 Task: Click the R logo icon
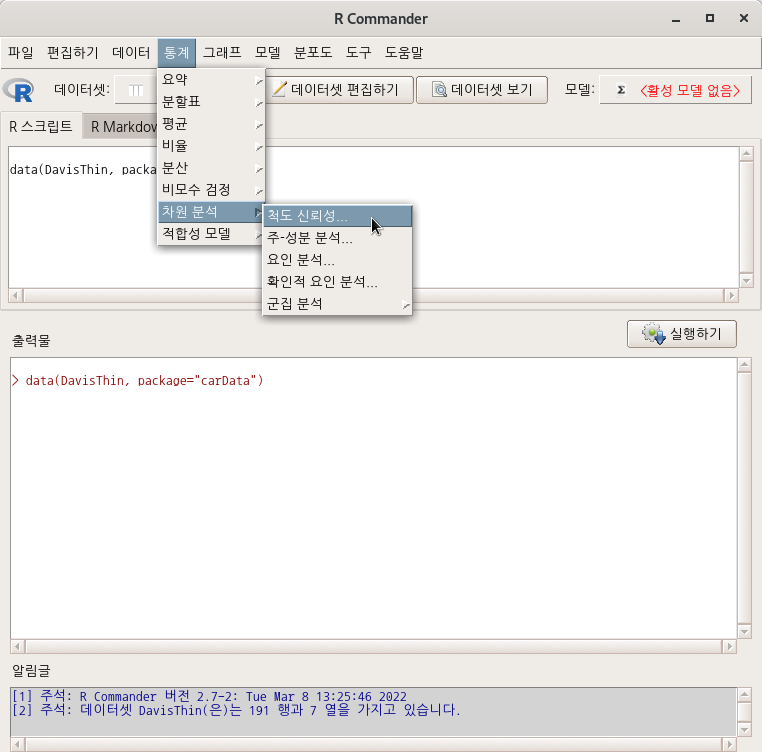point(18,90)
